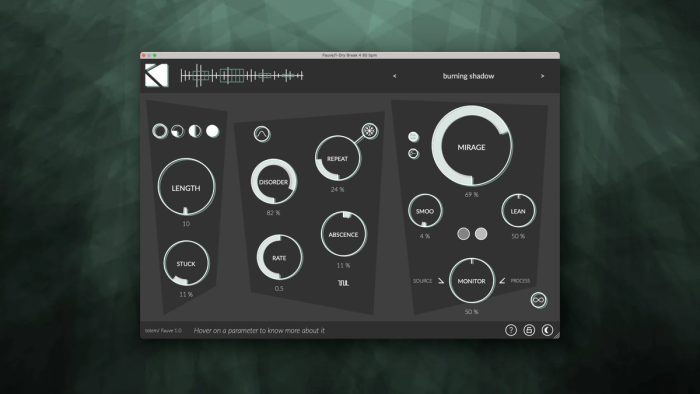
Task: Click the LEAN knob
Action: (518, 211)
